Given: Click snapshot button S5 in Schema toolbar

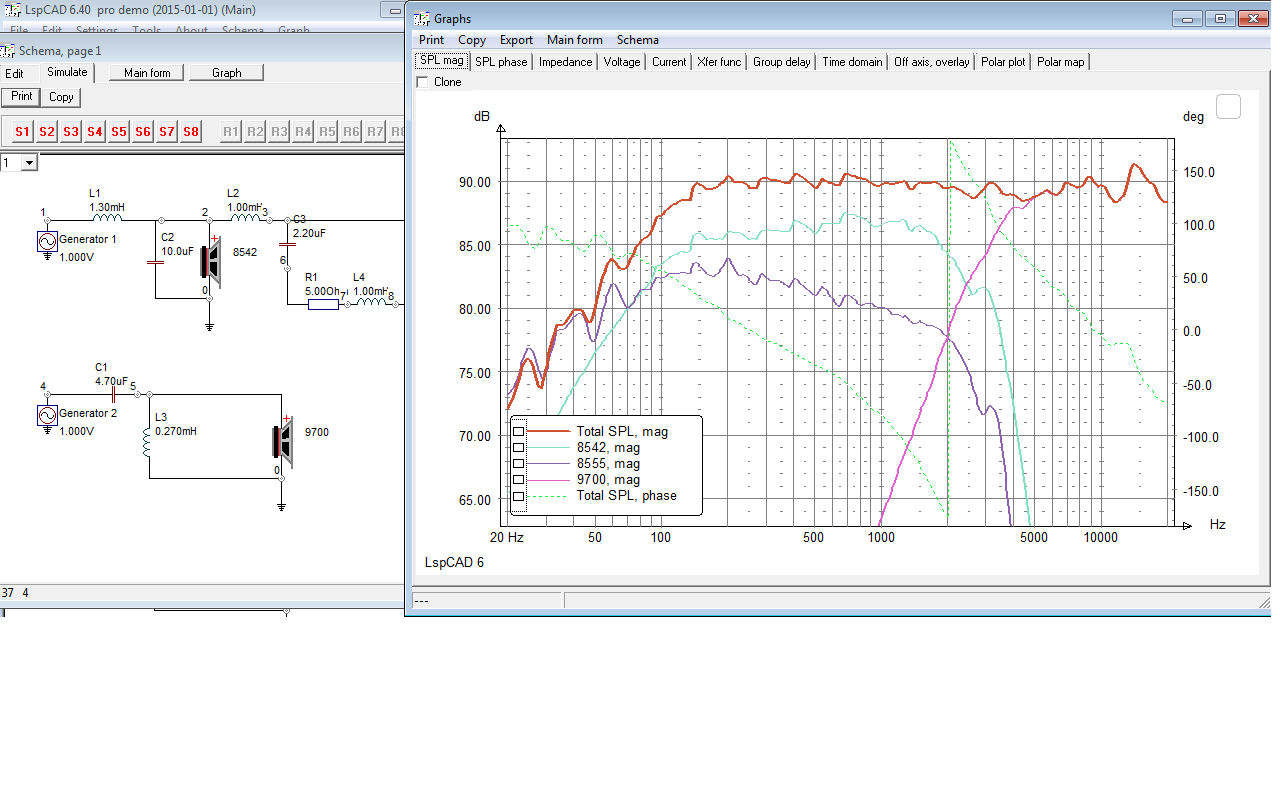Looking at the screenshot, I should tap(118, 131).
